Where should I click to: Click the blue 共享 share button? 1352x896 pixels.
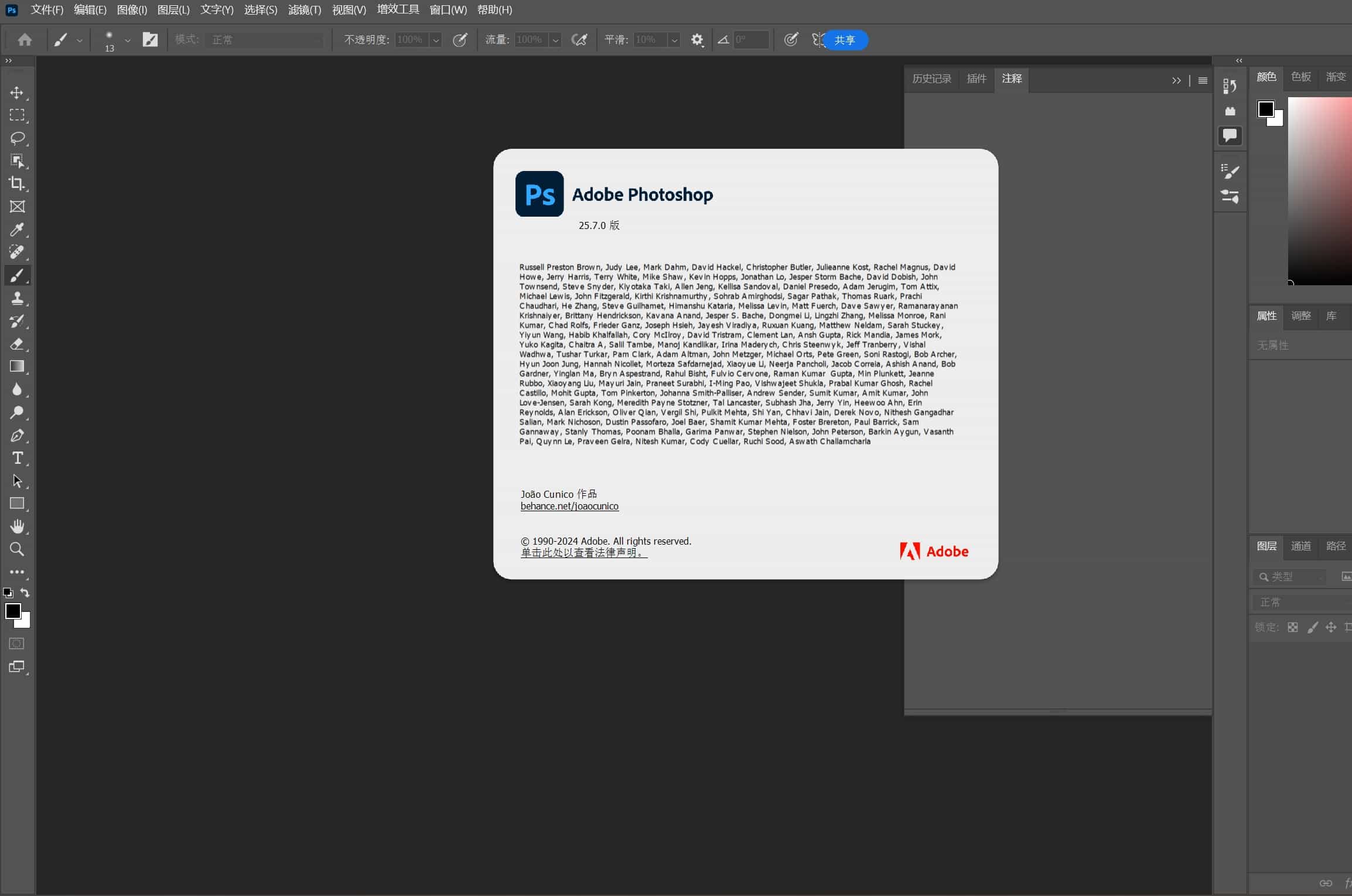(x=844, y=40)
